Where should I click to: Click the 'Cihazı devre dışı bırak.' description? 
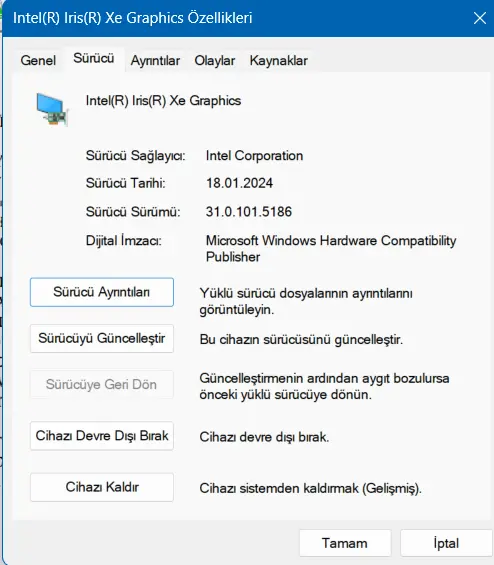(264, 437)
